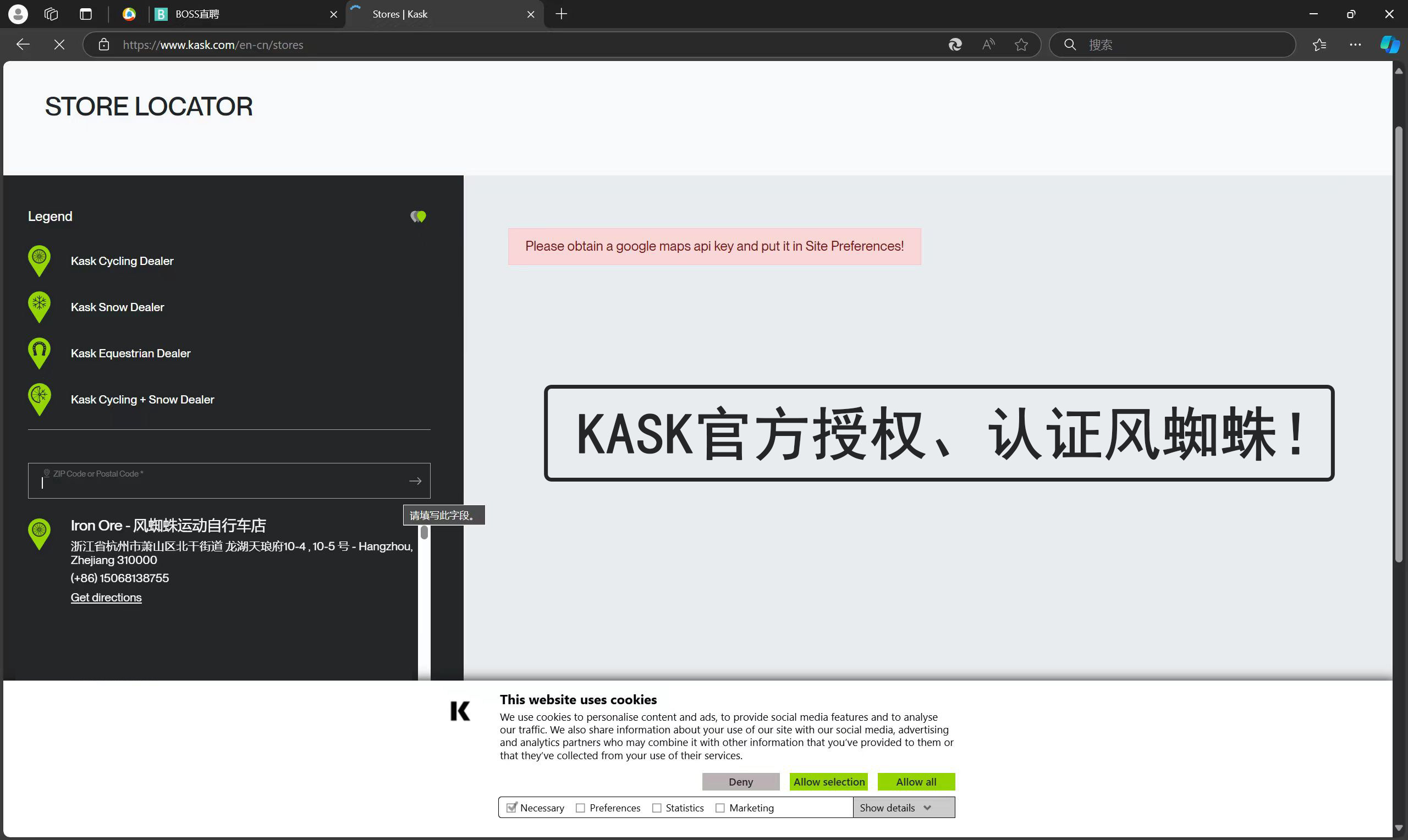Image resolution: width=1408 pixels, height=840 pixels.
Task: Focus the ZIP Code or Postal Code field
Action: coord(229,481)
